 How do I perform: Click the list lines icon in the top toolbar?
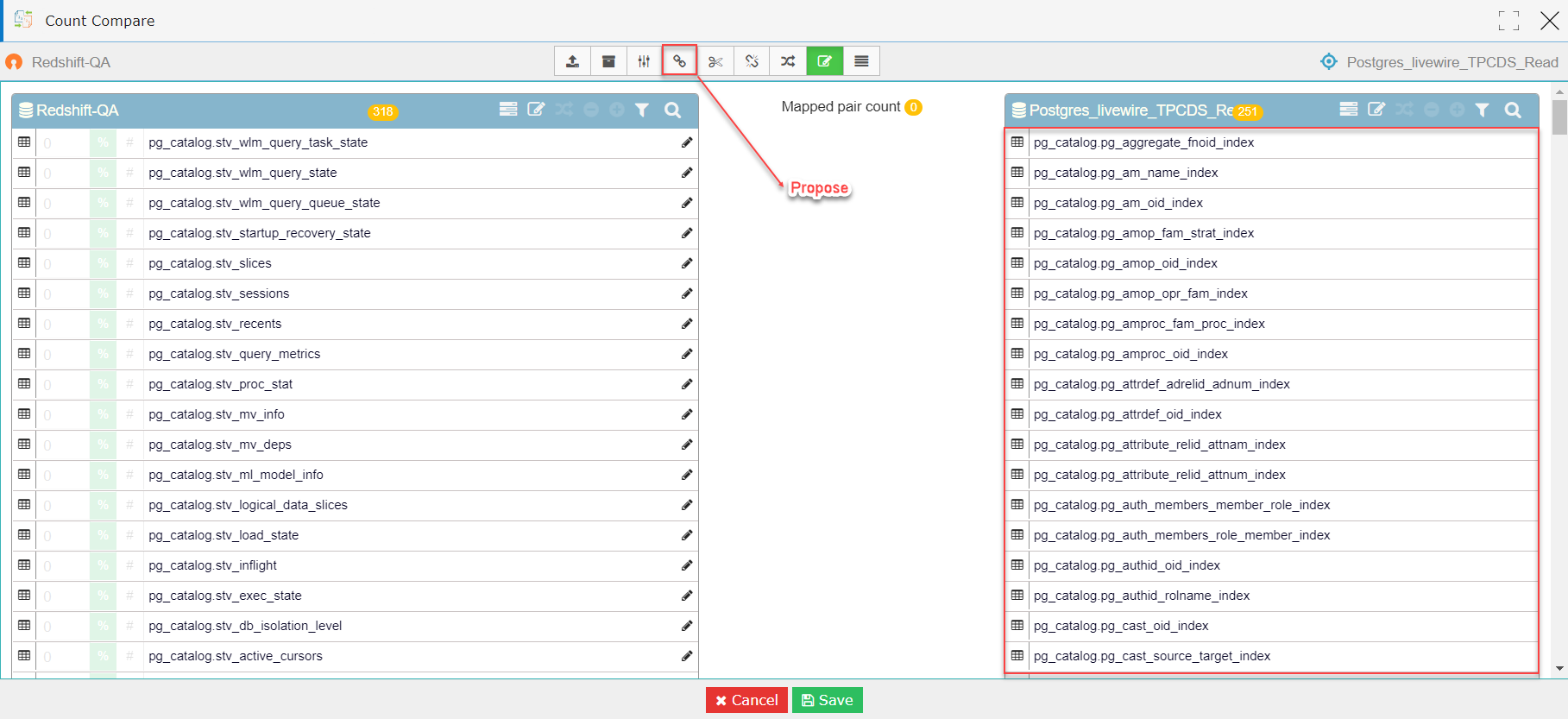pyautogui.click(x=861, y=61)
